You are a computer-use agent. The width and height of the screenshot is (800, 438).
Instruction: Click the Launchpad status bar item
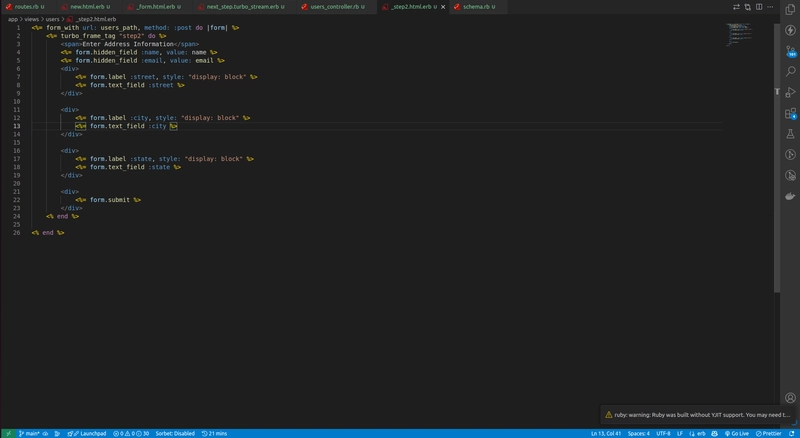(87, 433)
